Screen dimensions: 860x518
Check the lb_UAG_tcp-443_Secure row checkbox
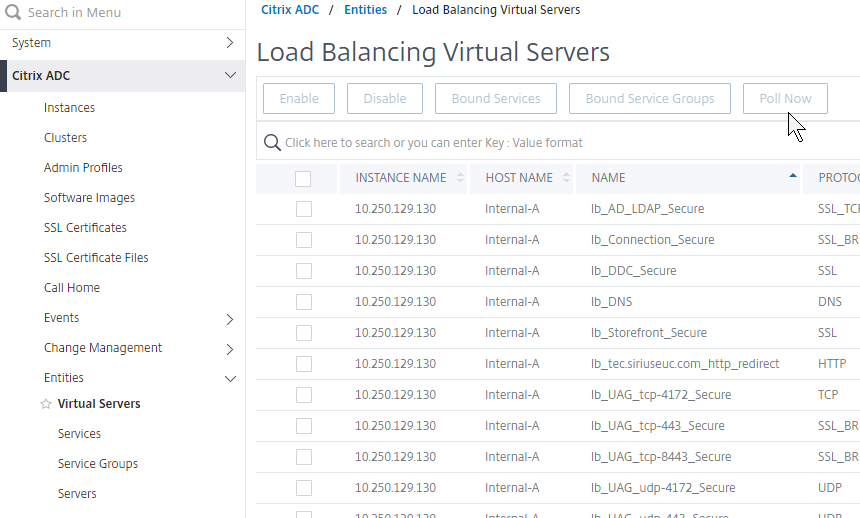click(x=303, y=426)
